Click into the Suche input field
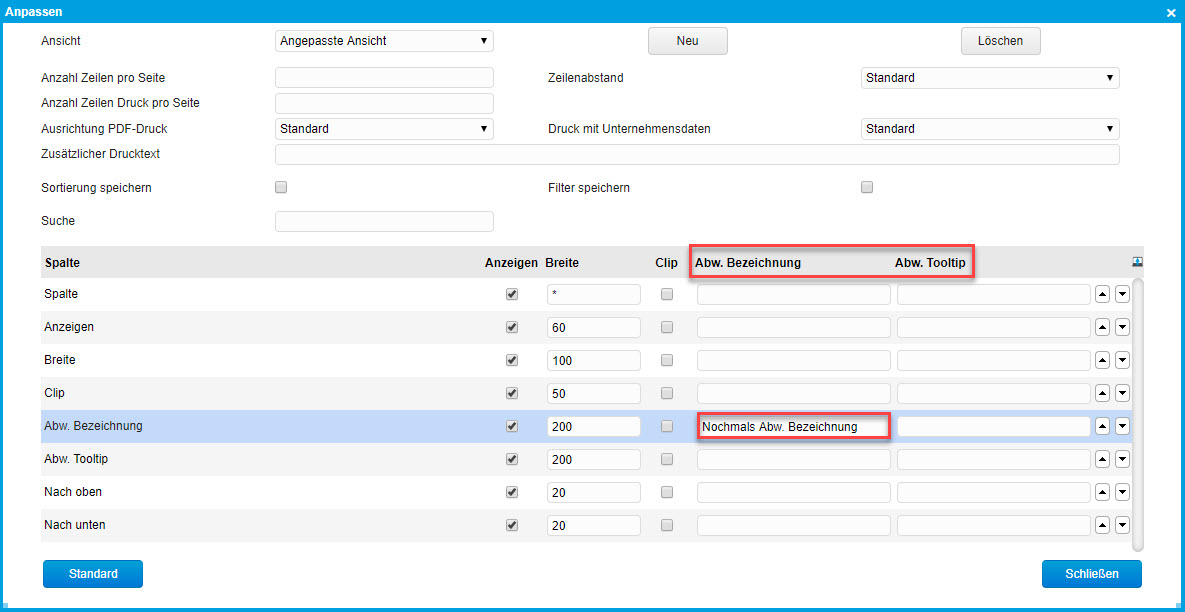 384,221
